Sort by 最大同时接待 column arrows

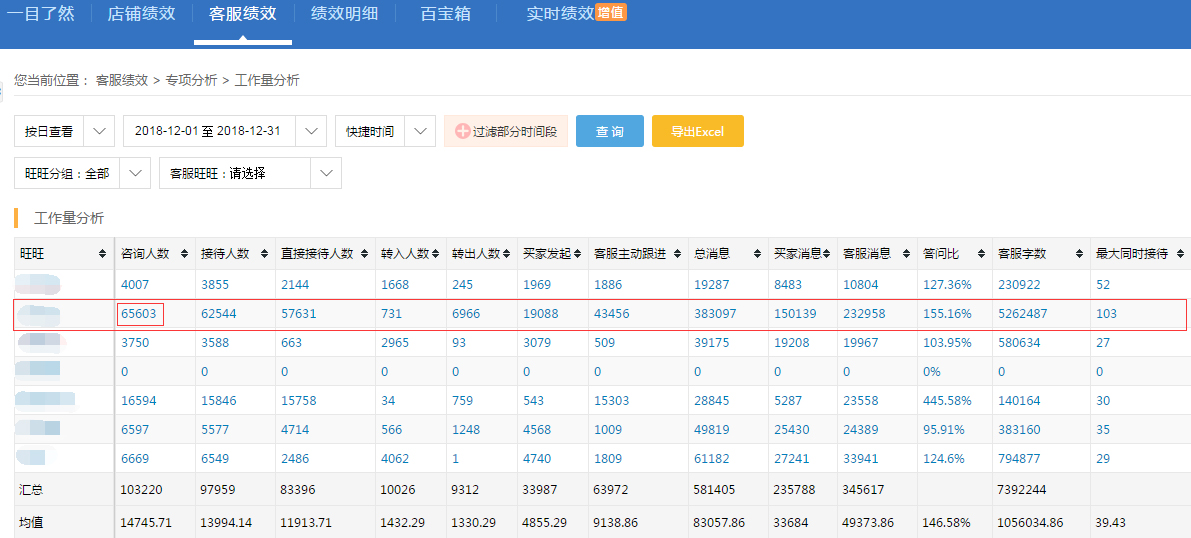pyautogui.click(x=1180, y=255)
